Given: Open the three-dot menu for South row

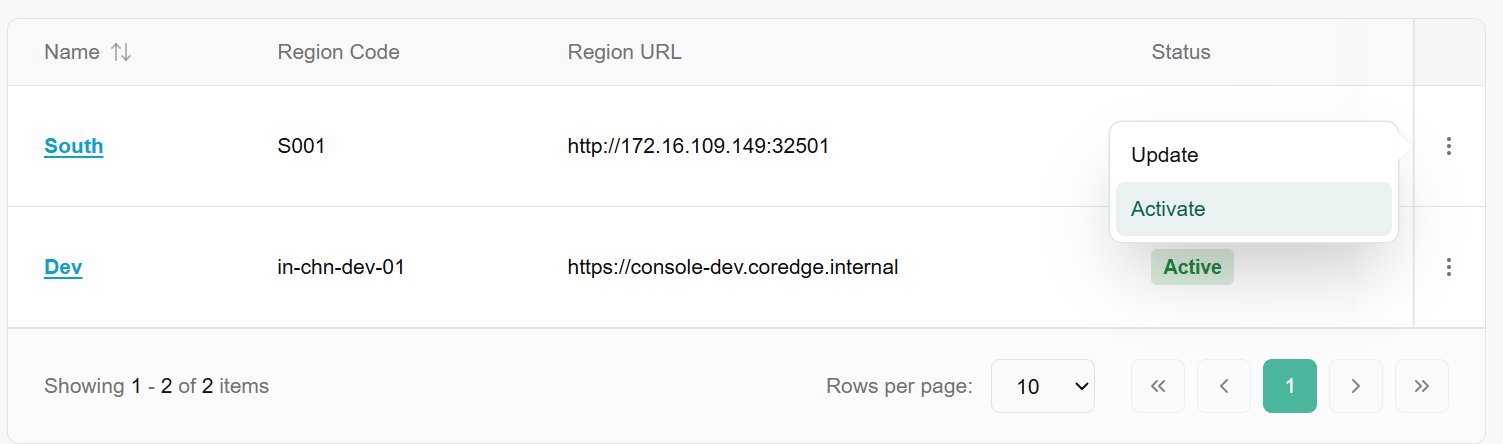Looking at the screenshot, I should click(x=1448, y=147).
